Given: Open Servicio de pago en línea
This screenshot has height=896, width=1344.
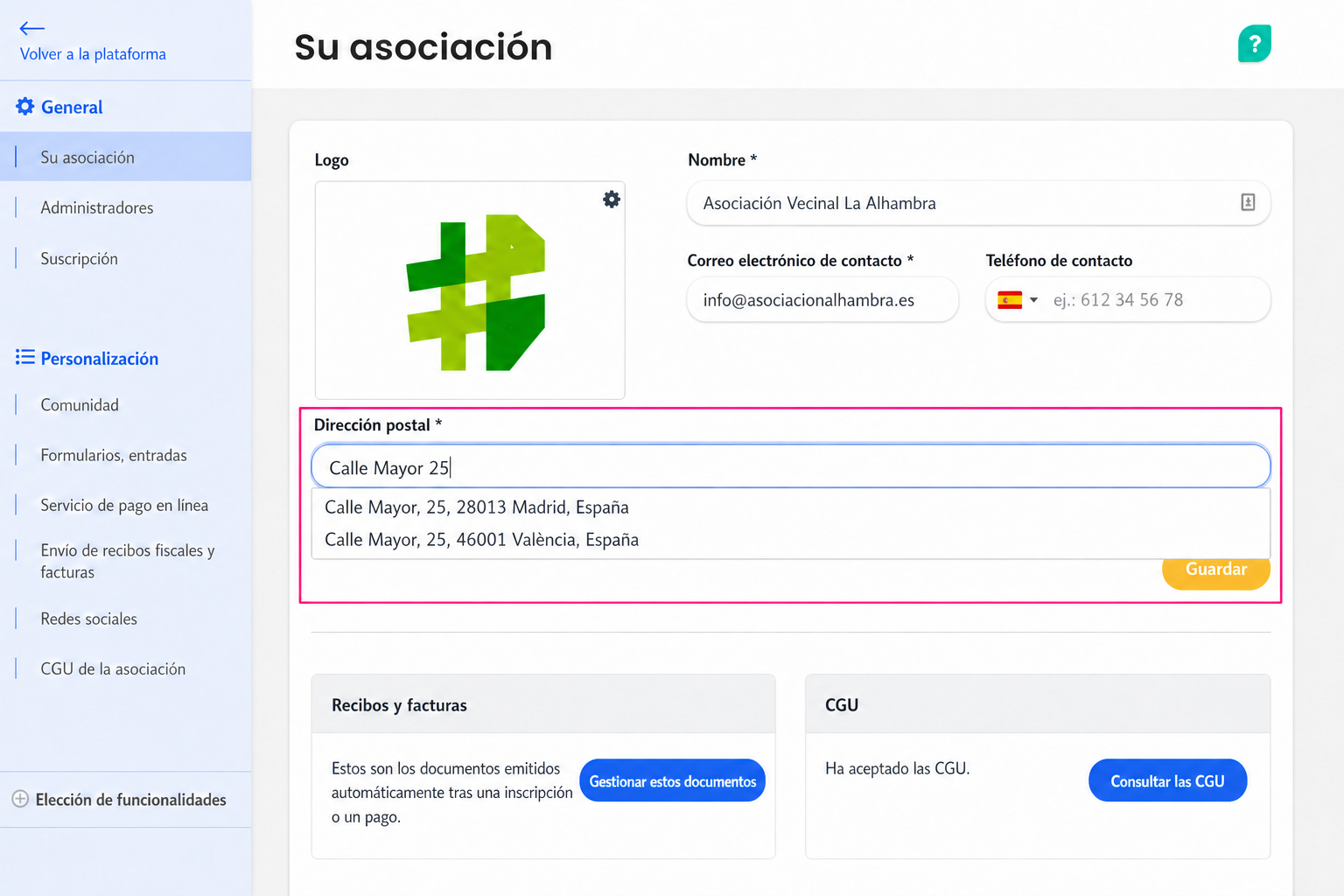Looking at the screenshot, I should click(125, 505).
